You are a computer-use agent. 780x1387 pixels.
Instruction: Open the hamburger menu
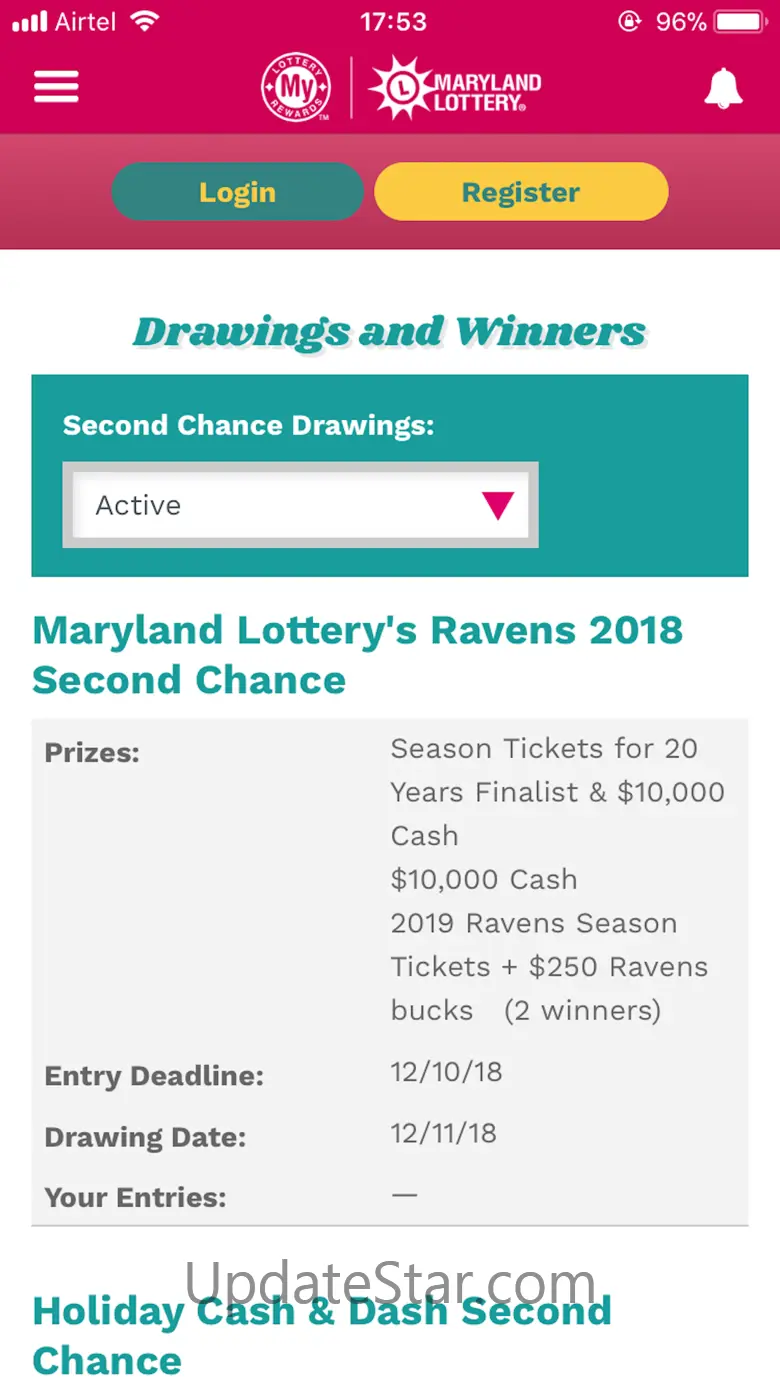point(56,87)
